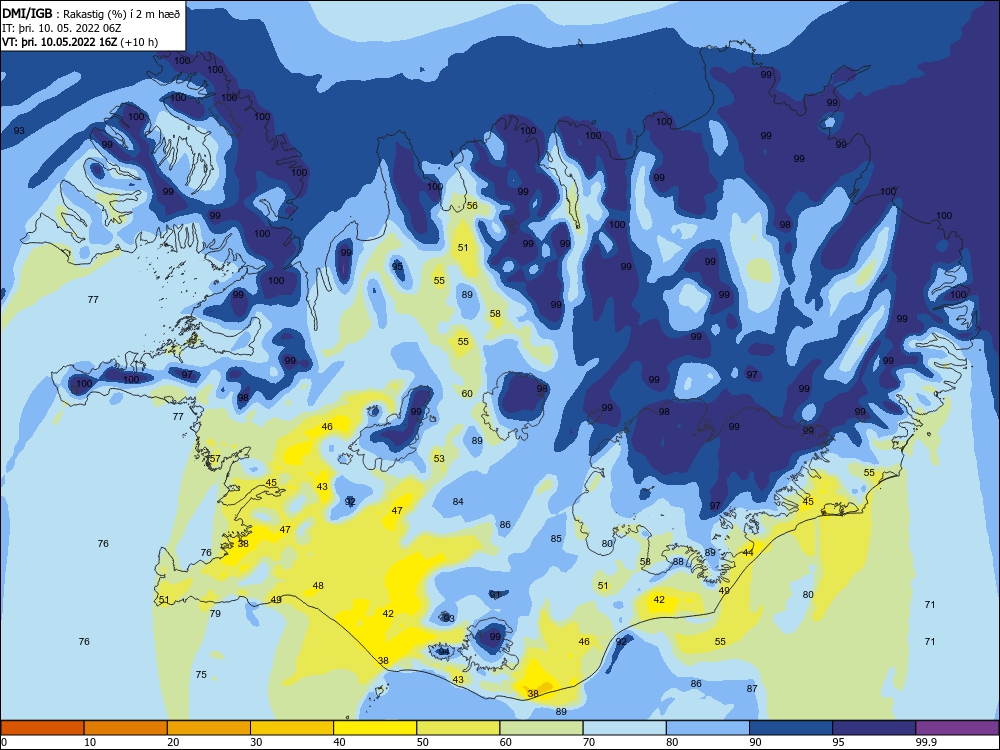
Task: Click the 'DMI/IGB' title text
Action: coord(27,14)
